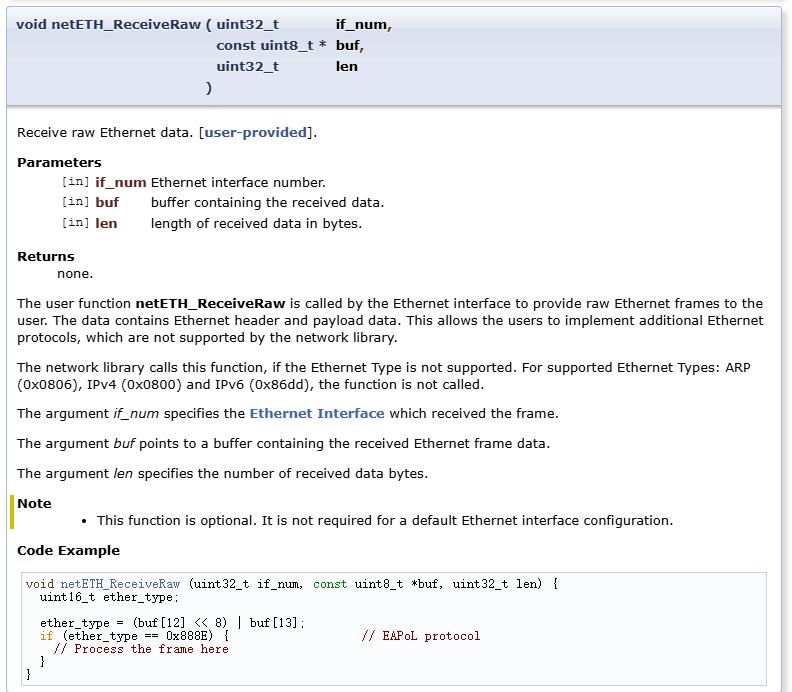Click the "Note" heading

[34, 503]
